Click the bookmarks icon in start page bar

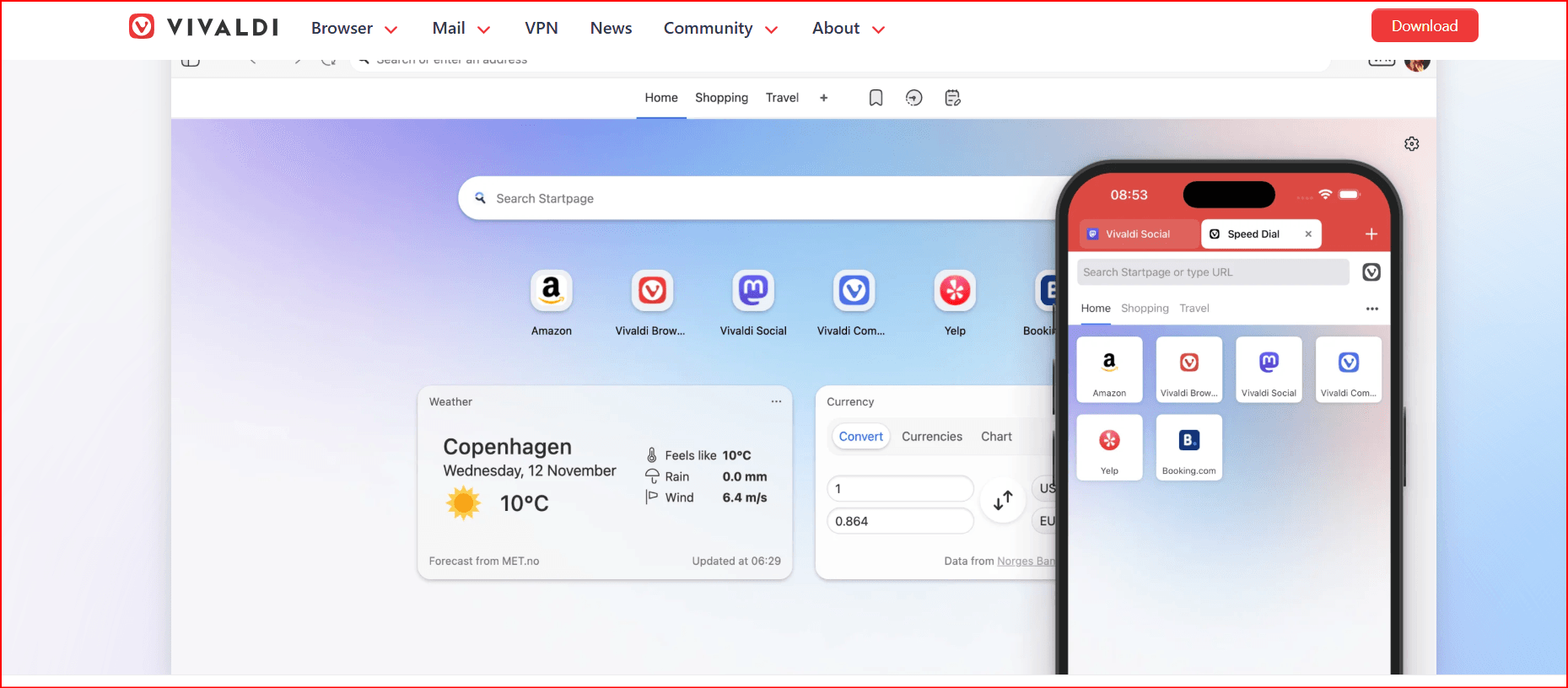876,98
